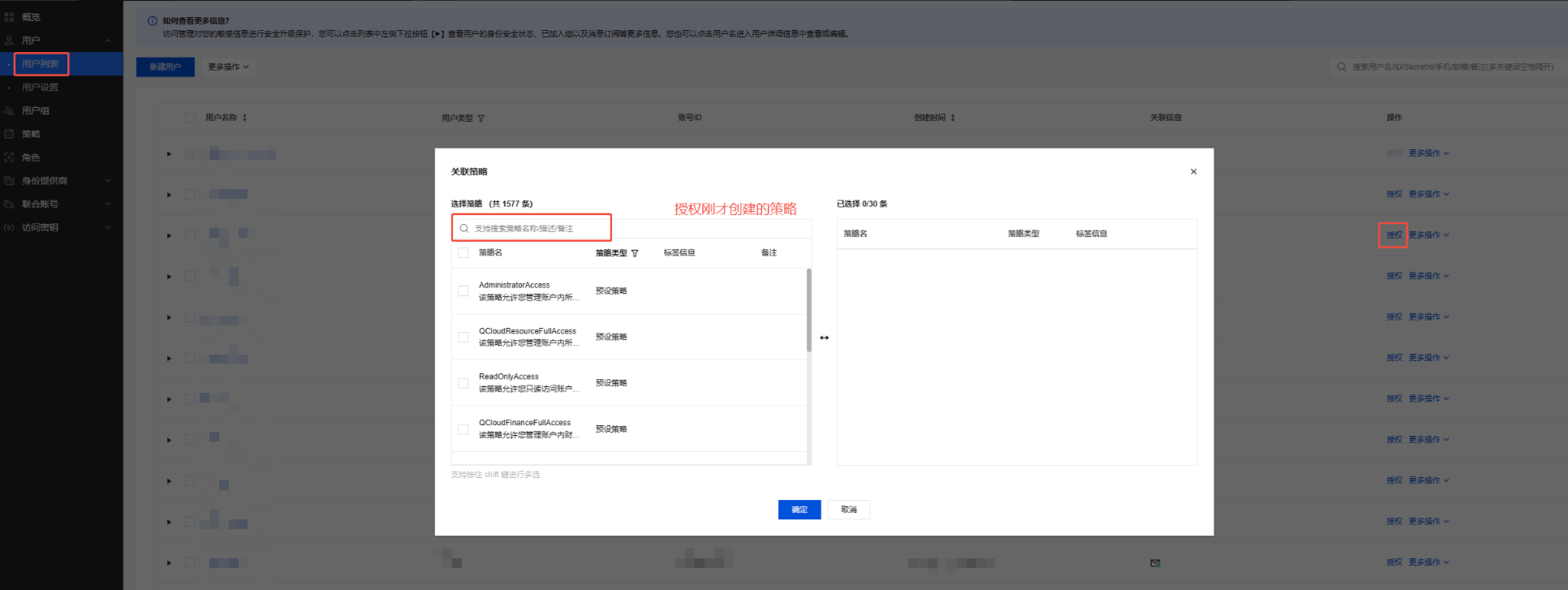
Task: Open 更多操作 dropdown in first user row
Action: pyautogui.click(x=1428, y=153)
